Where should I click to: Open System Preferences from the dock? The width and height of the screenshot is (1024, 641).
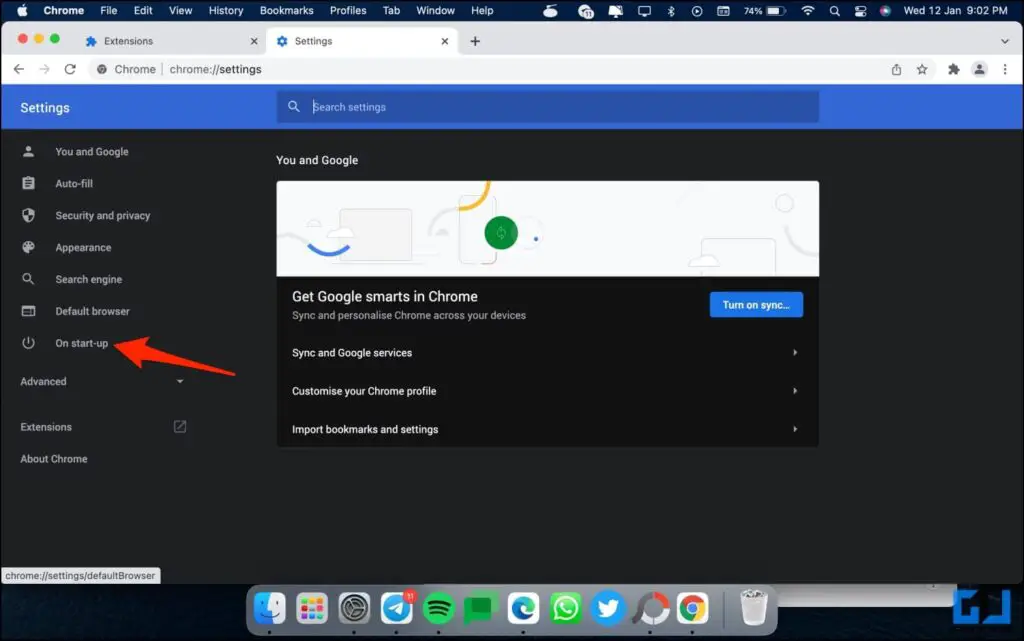tap(354, 608)
